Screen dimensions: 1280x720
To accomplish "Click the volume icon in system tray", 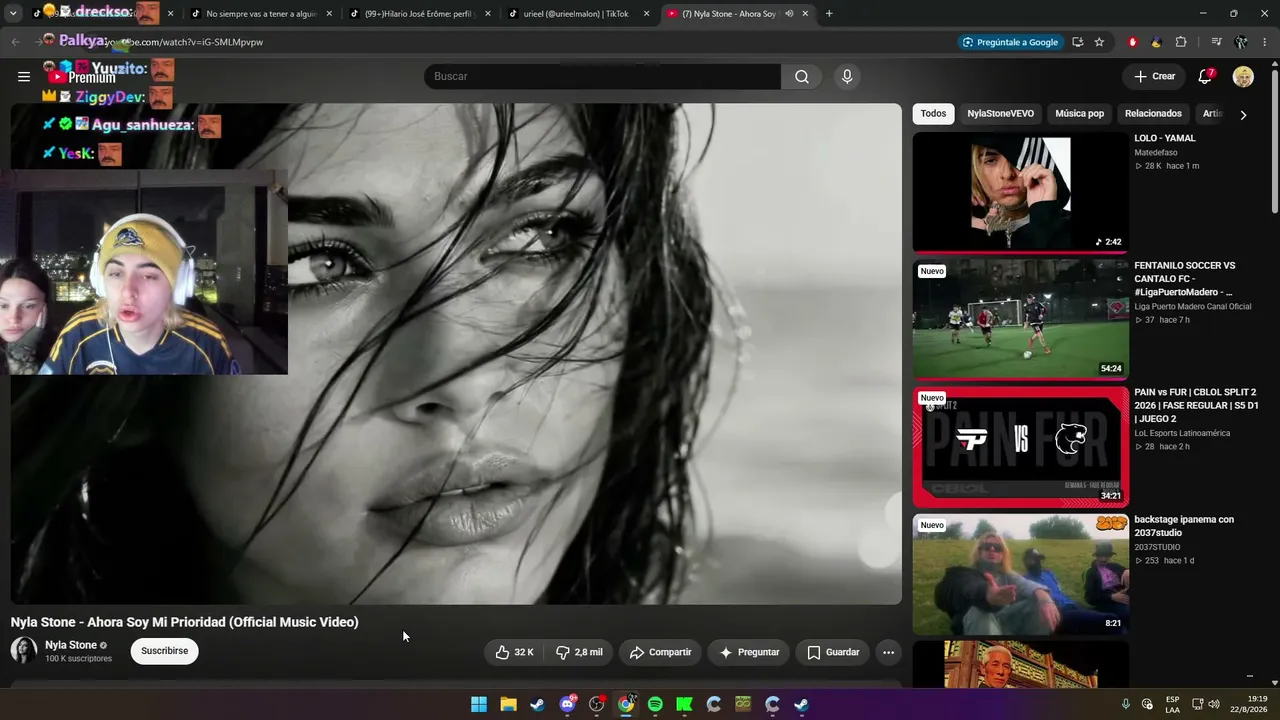I will point(1214,704).
